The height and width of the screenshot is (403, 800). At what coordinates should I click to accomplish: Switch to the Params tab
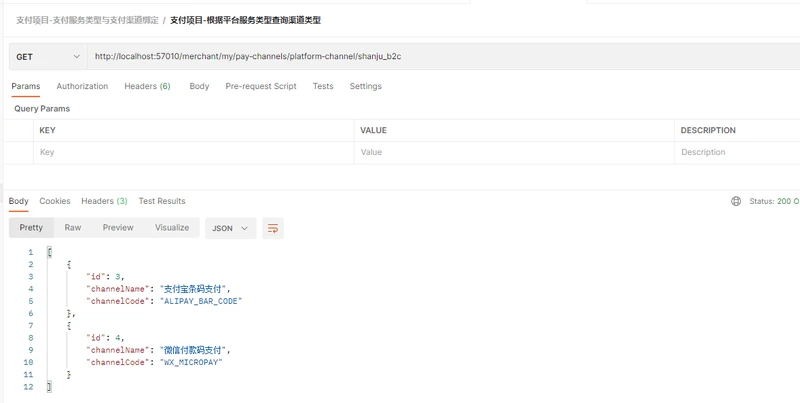click(26, 86)
